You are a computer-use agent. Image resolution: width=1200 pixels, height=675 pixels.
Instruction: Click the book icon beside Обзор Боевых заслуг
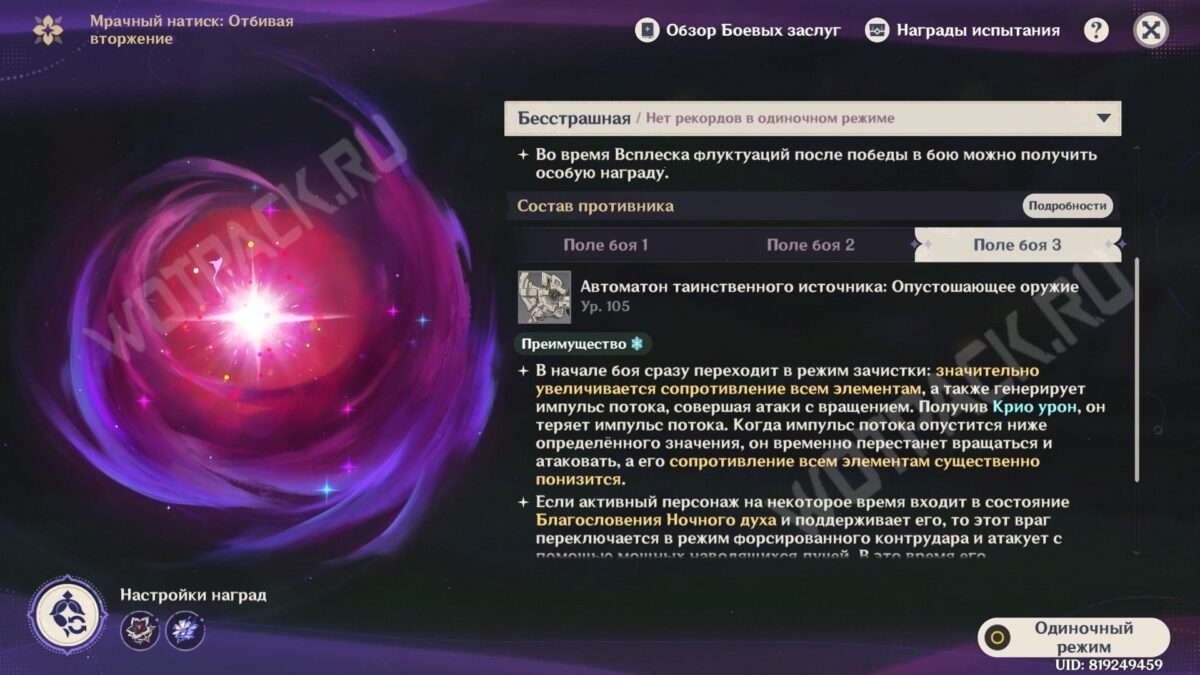[648, 30]
